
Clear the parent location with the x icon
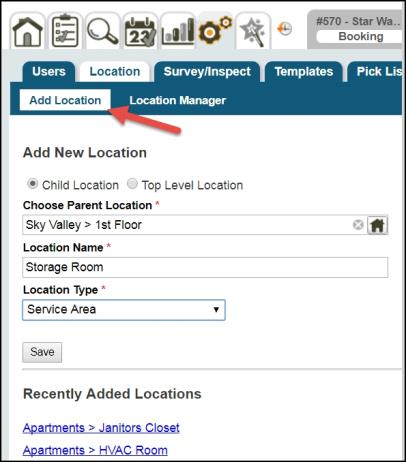[358, 225]
